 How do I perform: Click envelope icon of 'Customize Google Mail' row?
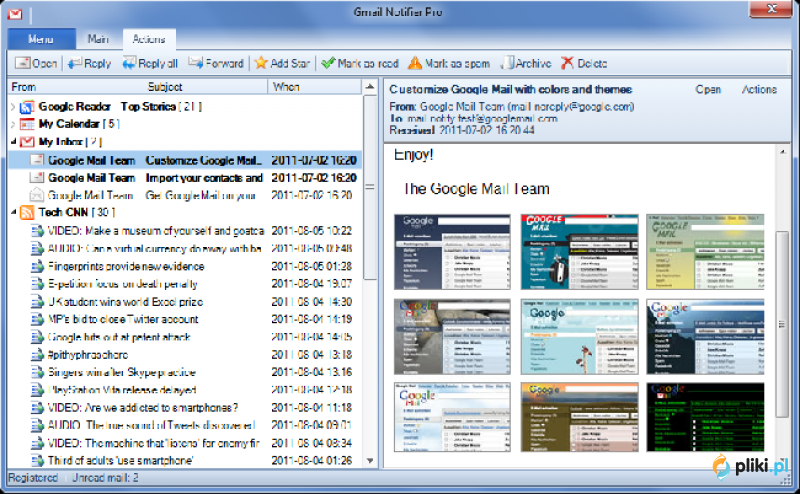pos(37,160)
